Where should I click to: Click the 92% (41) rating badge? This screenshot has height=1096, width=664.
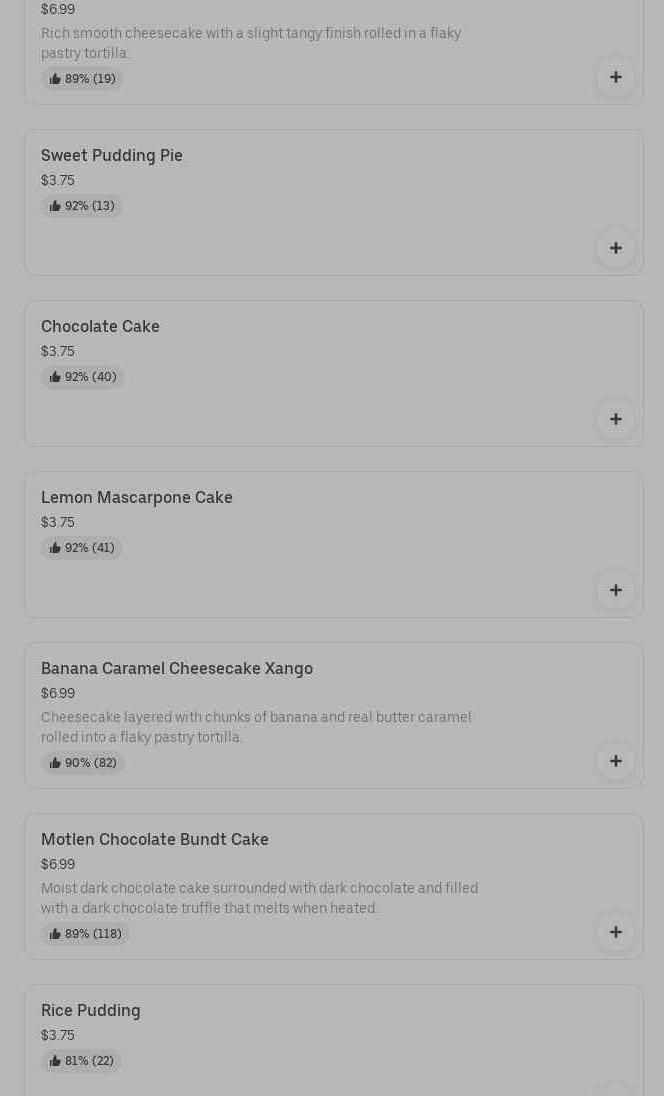point(82,548)
